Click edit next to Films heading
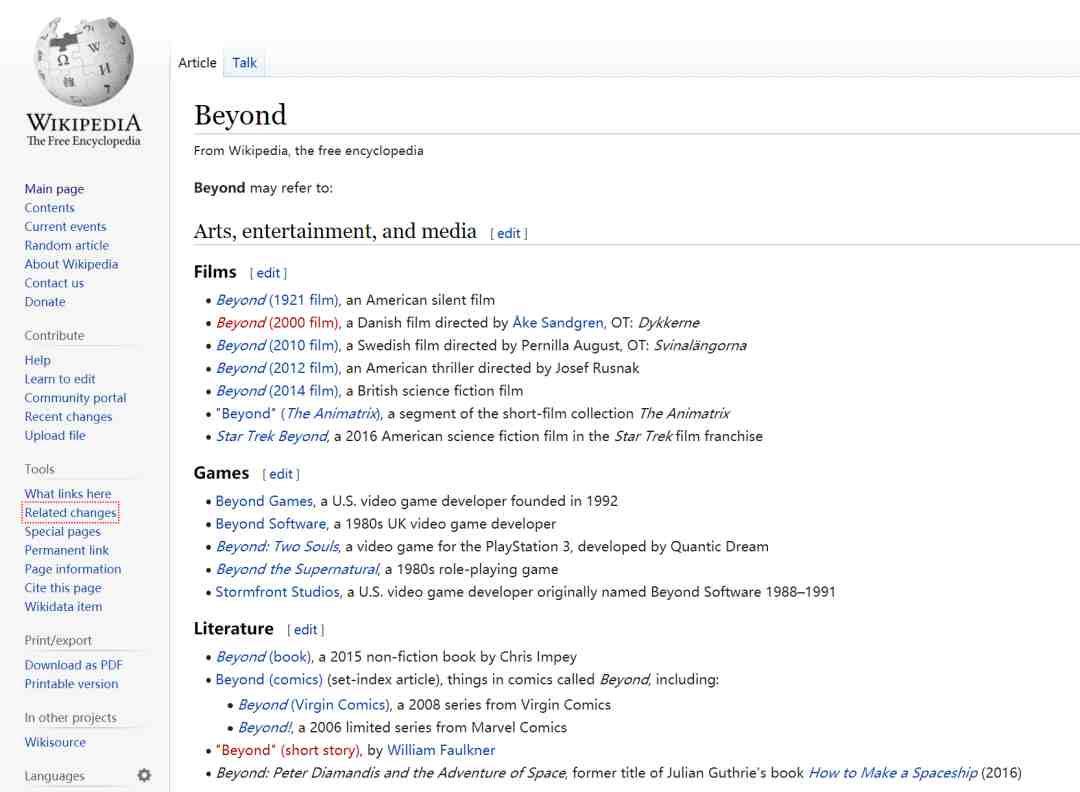 tap(269, 273)
